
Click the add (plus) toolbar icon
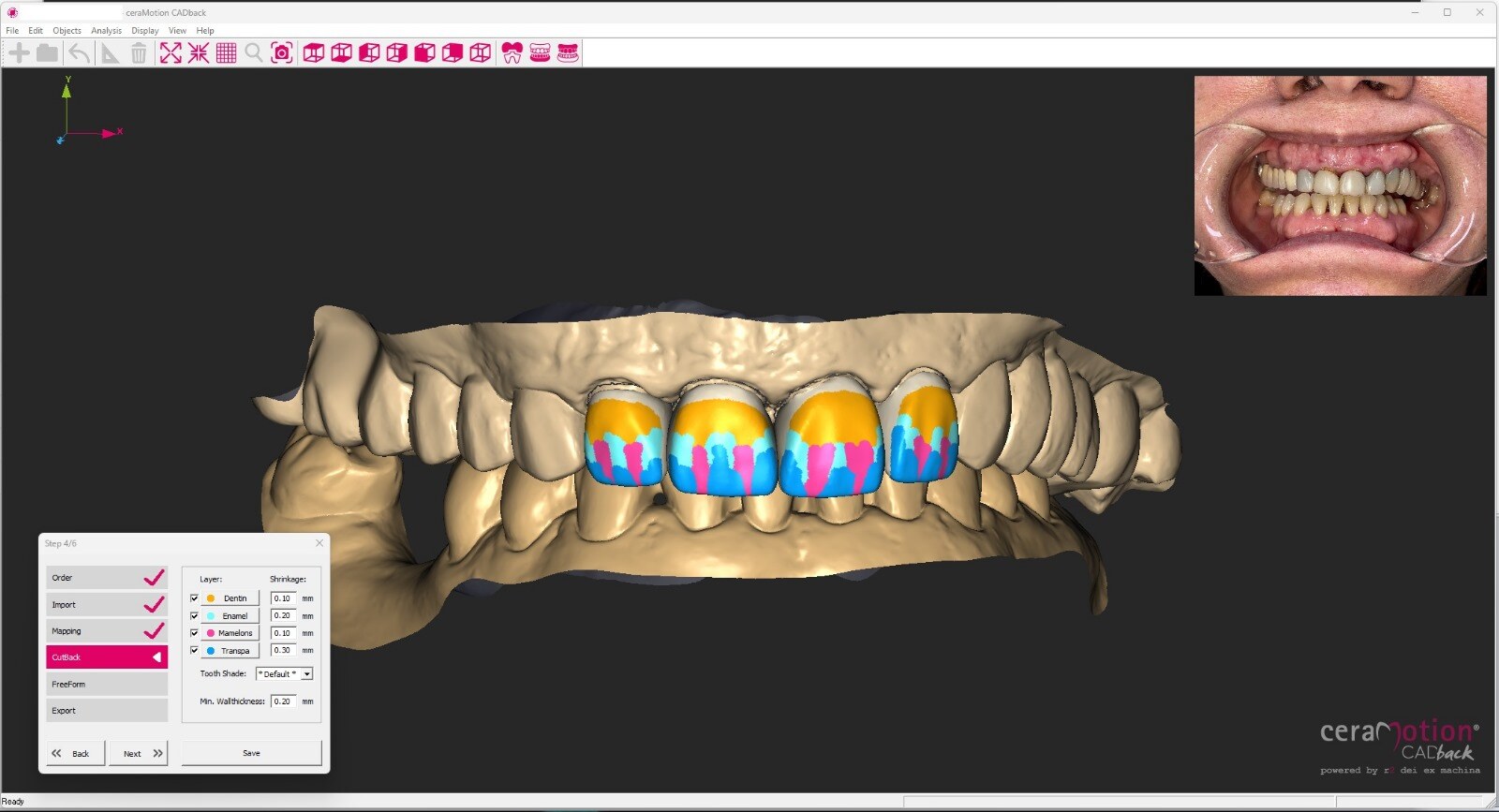point(19,53)
